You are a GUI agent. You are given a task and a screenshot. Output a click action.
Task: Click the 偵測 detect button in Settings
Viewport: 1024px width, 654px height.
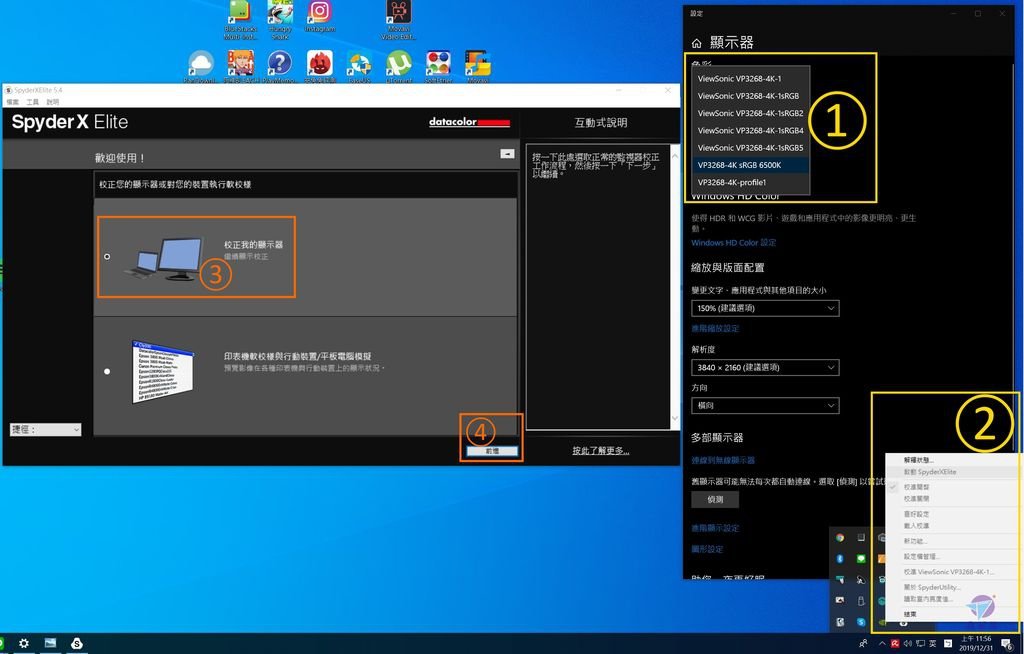[x=715, y=499]
